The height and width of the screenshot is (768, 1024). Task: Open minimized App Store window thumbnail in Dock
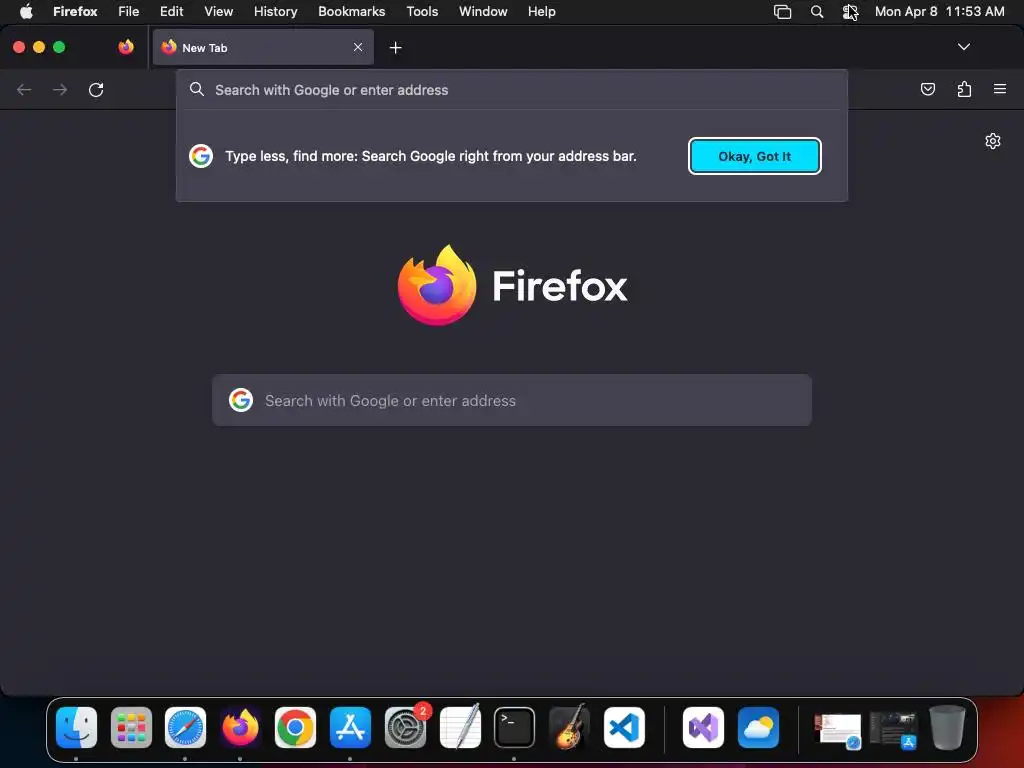(x=894, y=730)
